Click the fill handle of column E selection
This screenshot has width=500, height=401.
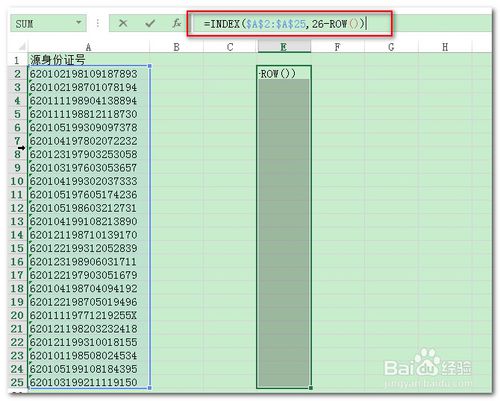311,388
